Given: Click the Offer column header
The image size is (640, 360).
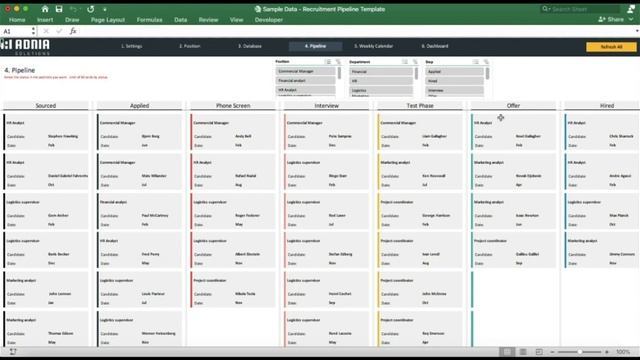Looking at the screenshot, I should coord(513,105).
